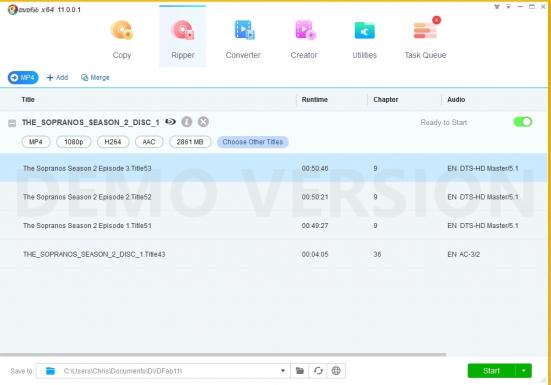Click runtime 00:04:05
Image resolution: width=551 pixels, height=385 pixels.
pyautogui.click(x=315, y=254)
